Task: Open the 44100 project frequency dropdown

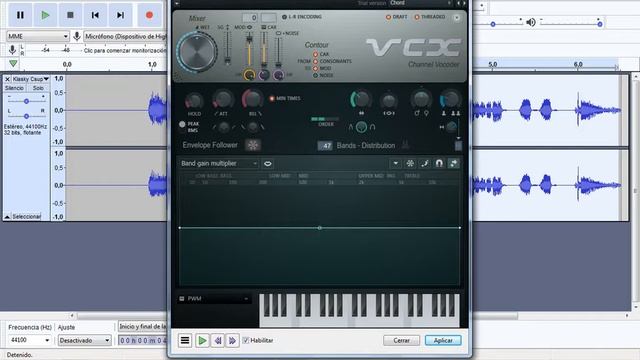Action: 29,340
